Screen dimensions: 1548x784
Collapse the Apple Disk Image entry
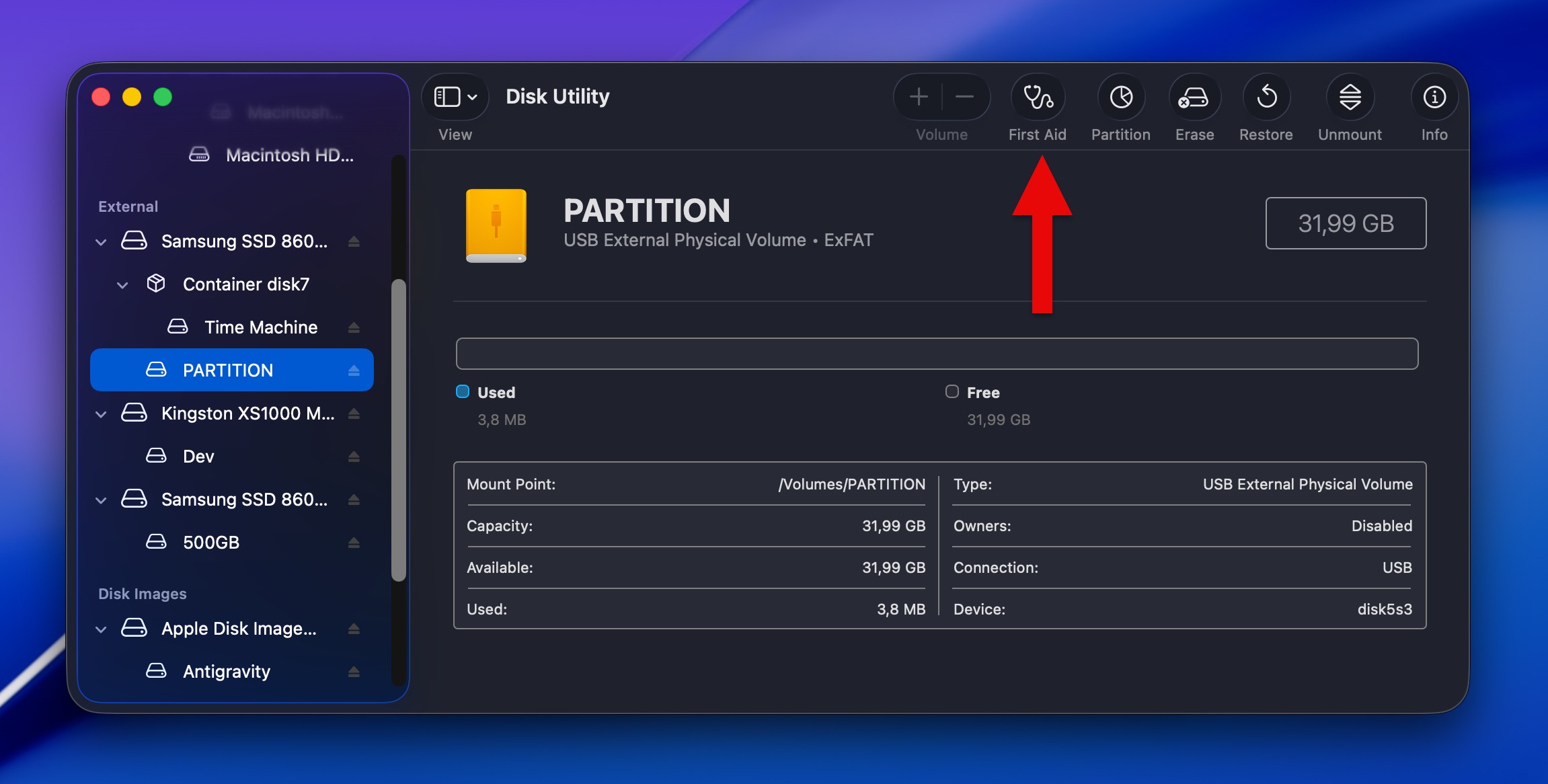point(102,628)
